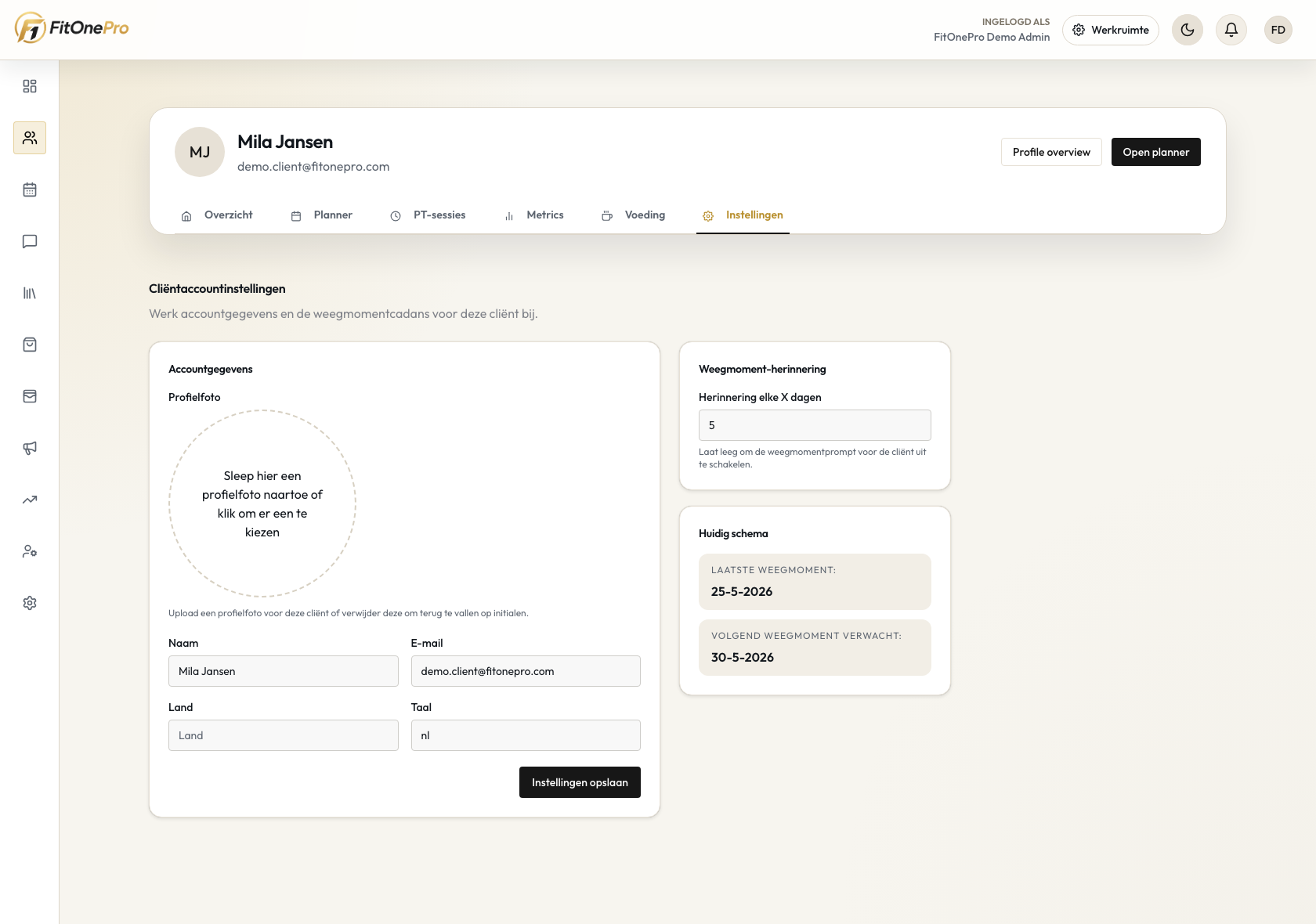Open the calendar icon in sidebar
The image size is (1316, 924).
coord(30,189)
